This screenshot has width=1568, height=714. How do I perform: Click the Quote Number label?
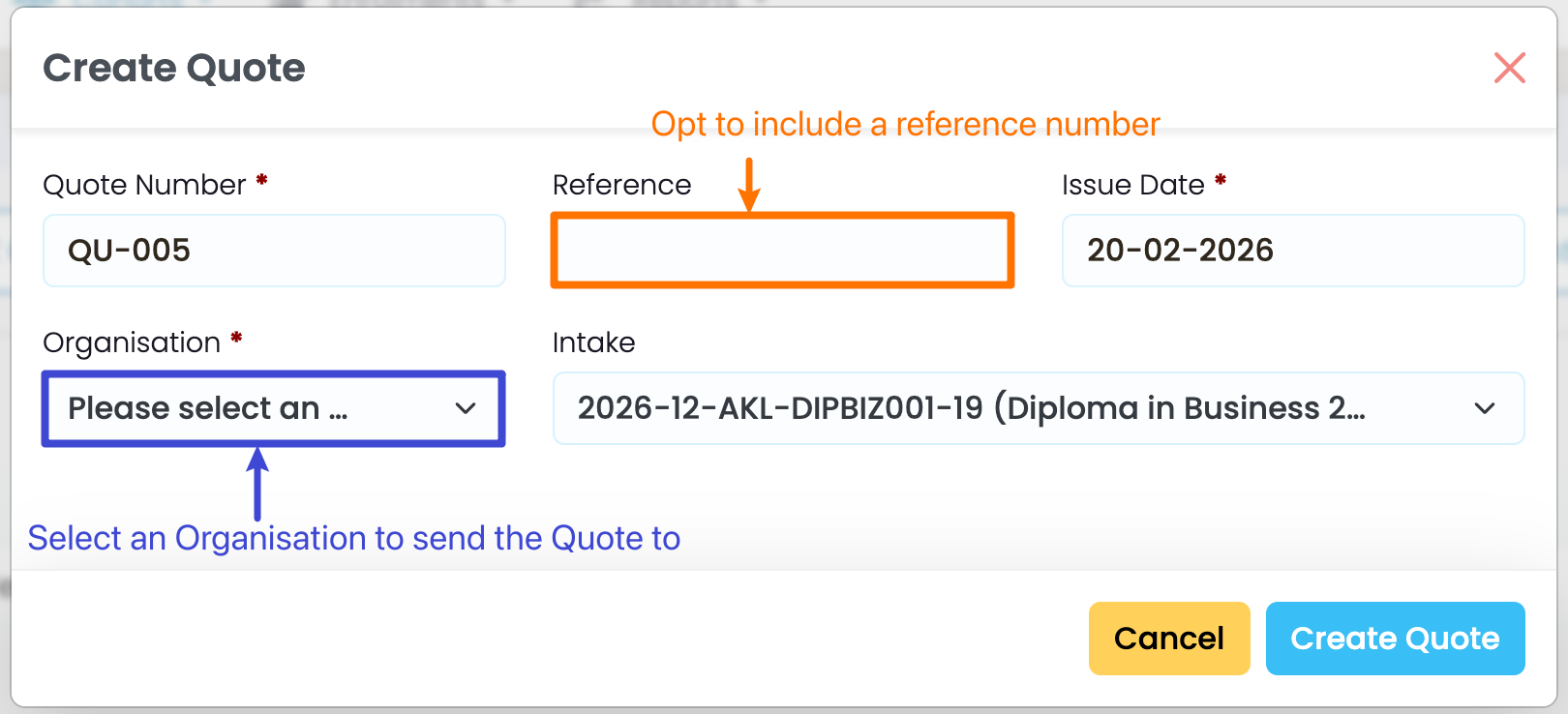[144, 185]
